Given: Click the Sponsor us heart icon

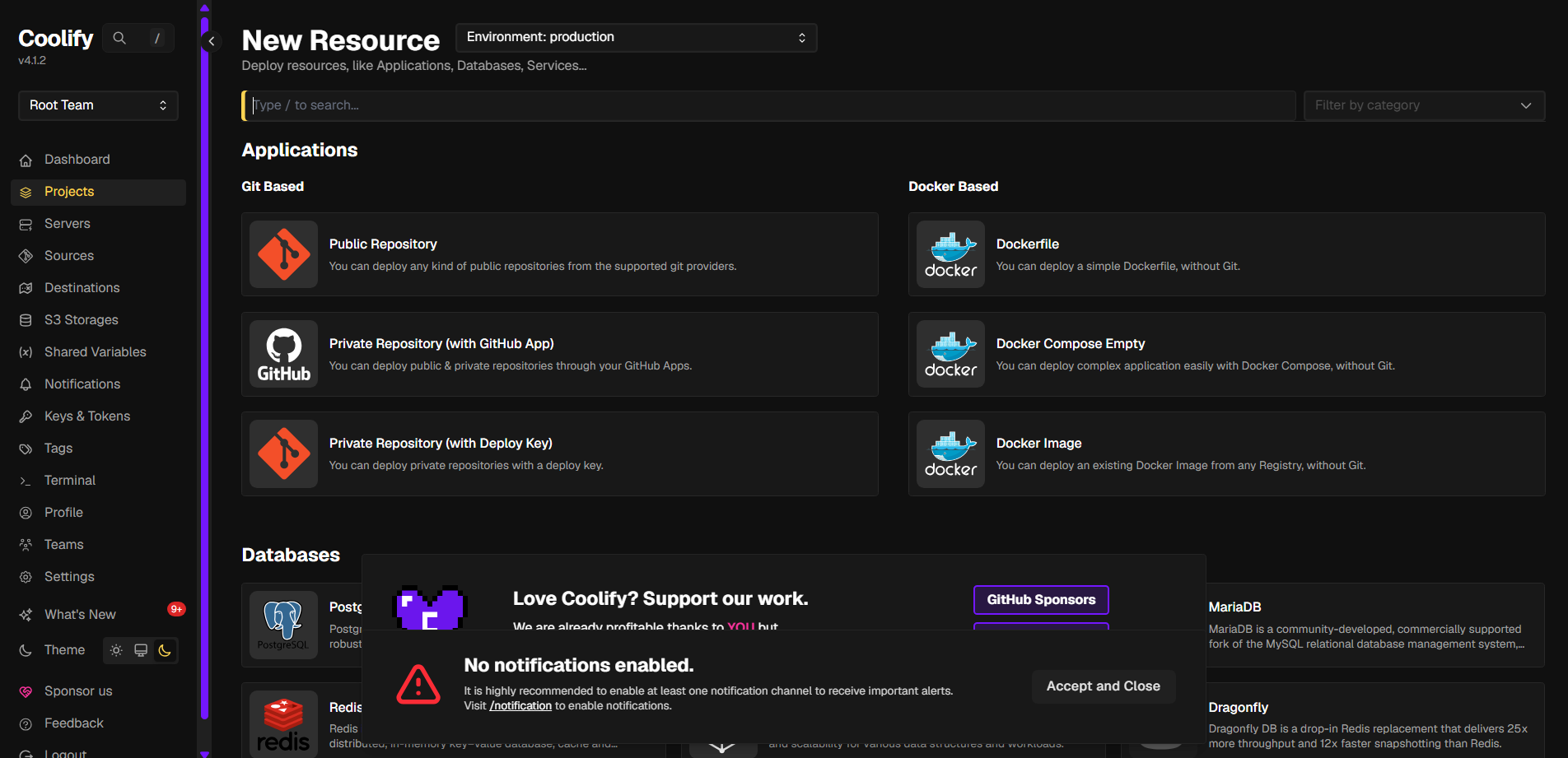Looking at the screenshot, I should pos(26,691).
